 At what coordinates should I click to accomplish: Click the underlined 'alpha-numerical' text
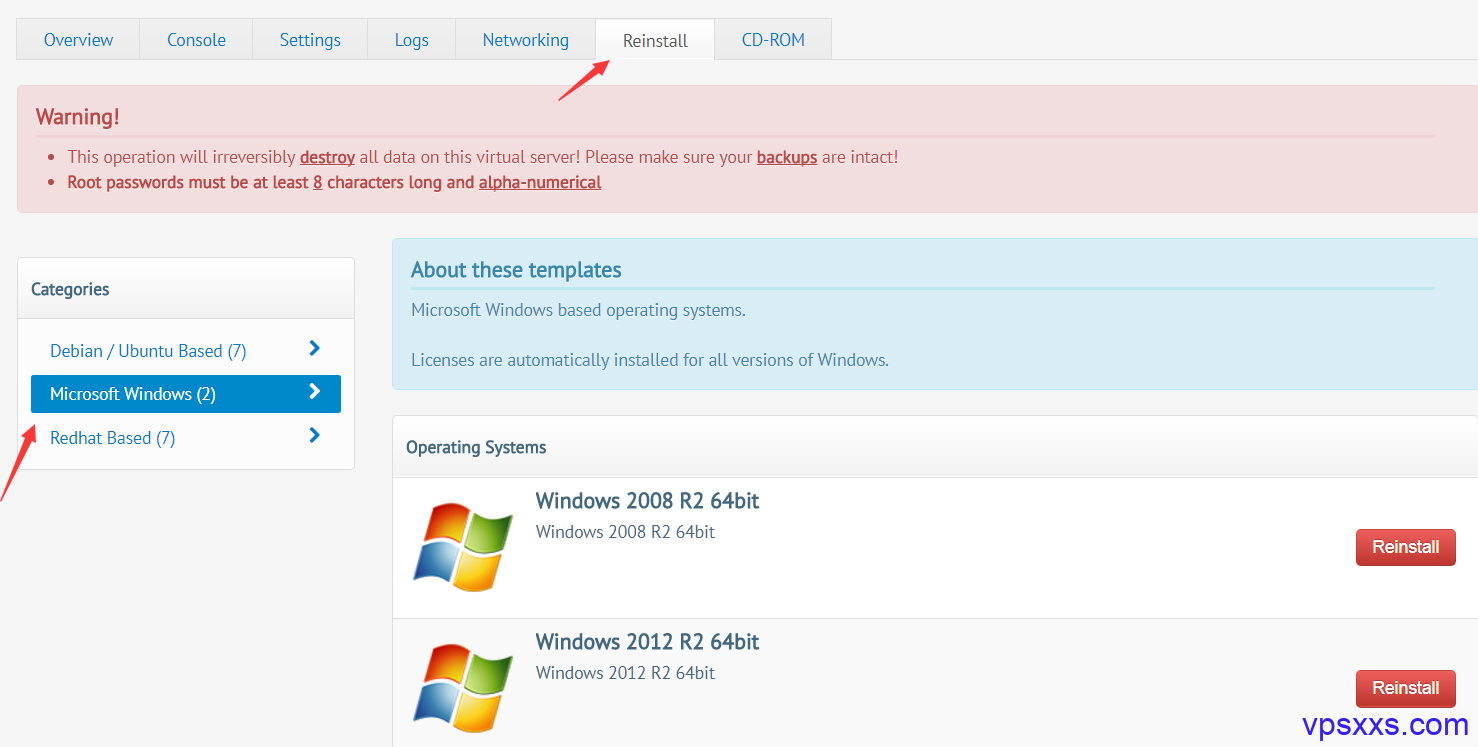click(540, 182)
